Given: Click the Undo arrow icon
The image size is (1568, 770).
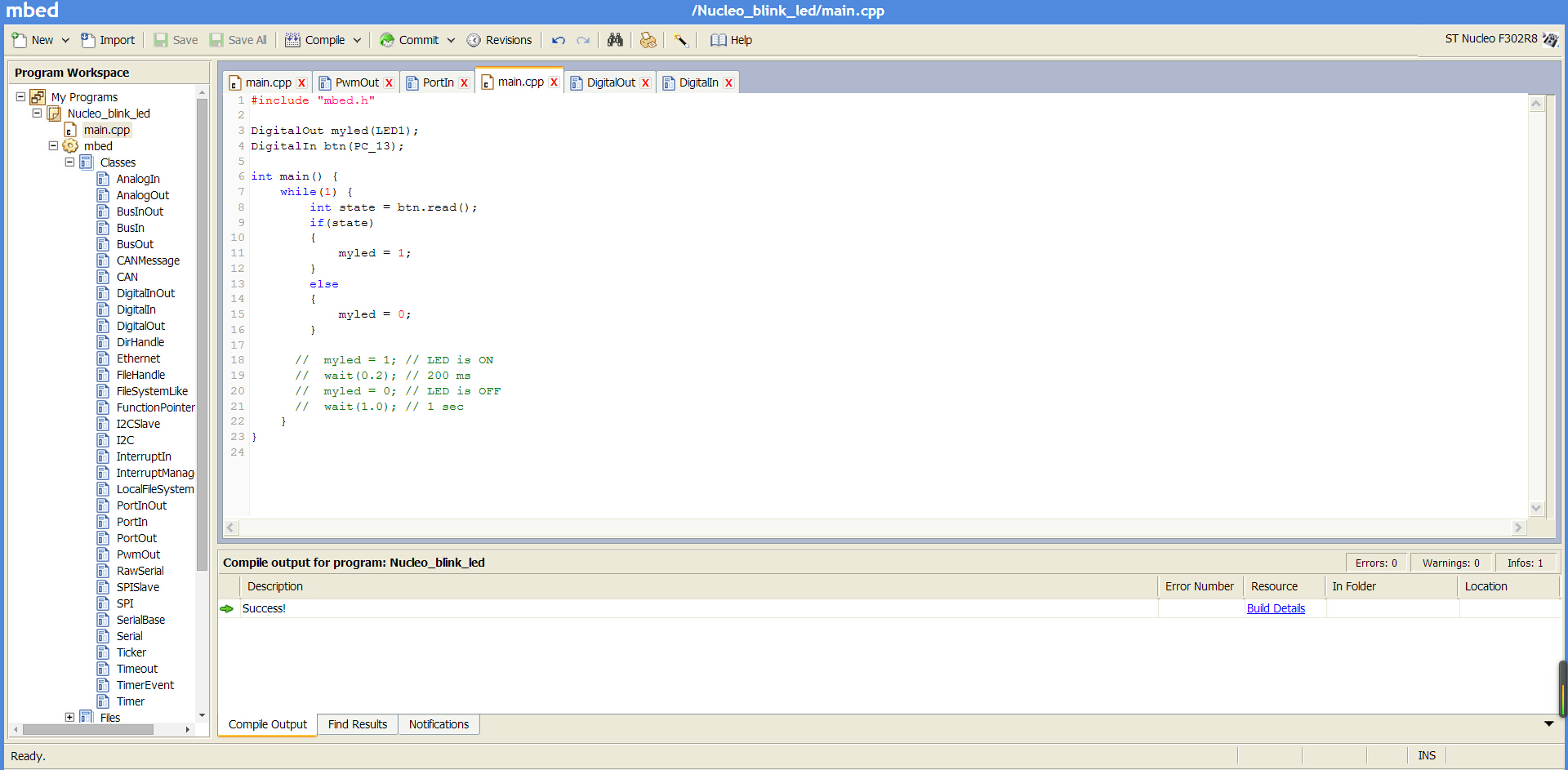Looking at the screenshot, I should pos(559,40).
